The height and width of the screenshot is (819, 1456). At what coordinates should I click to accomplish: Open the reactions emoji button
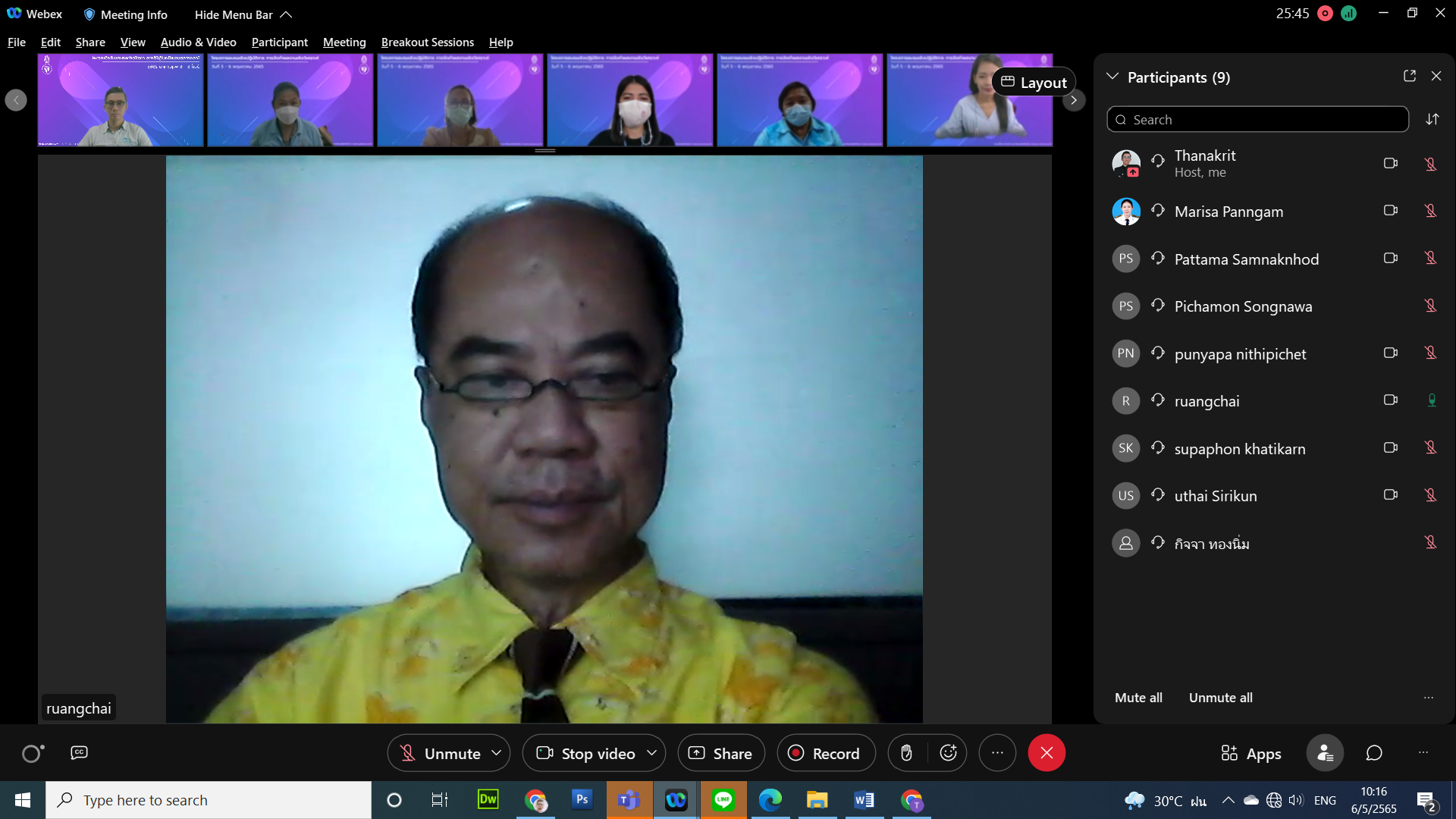pos(948,753)
